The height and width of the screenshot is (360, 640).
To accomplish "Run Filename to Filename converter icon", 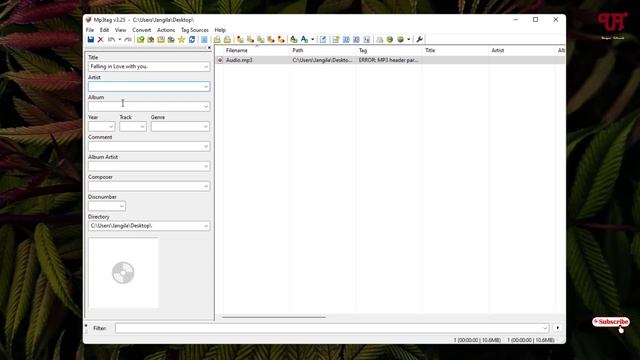I will pos(260,40).
